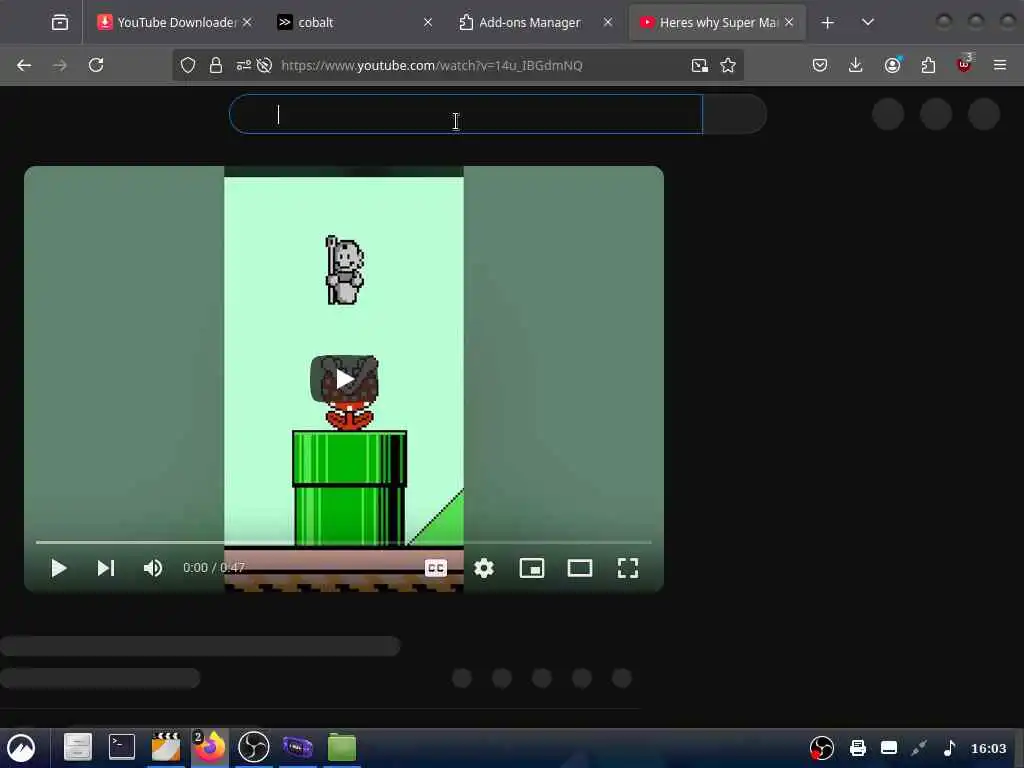The image size is (1024, 768).
Task: Bookmark this page with star
Action: pyautogui.click(x=728, y=65)
